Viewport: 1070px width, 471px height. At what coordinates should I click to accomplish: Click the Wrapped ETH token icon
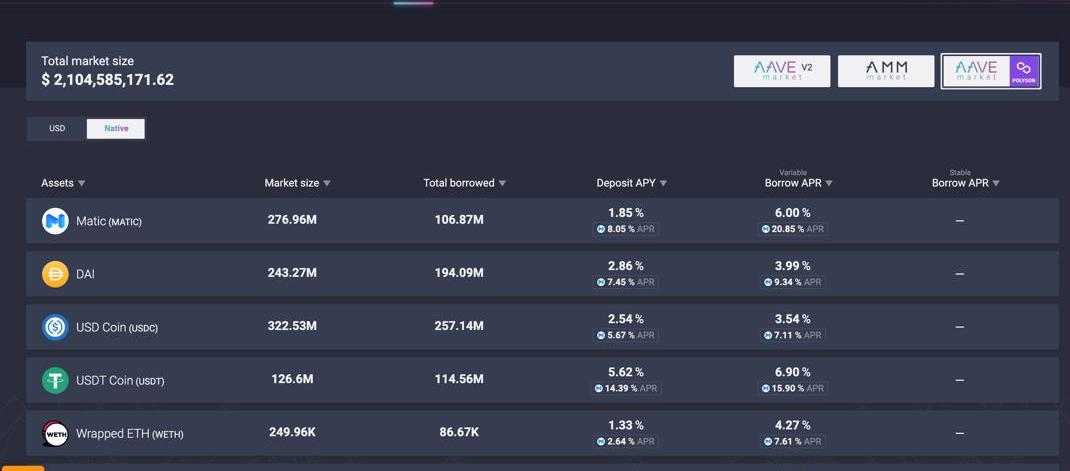pos(55,433)
